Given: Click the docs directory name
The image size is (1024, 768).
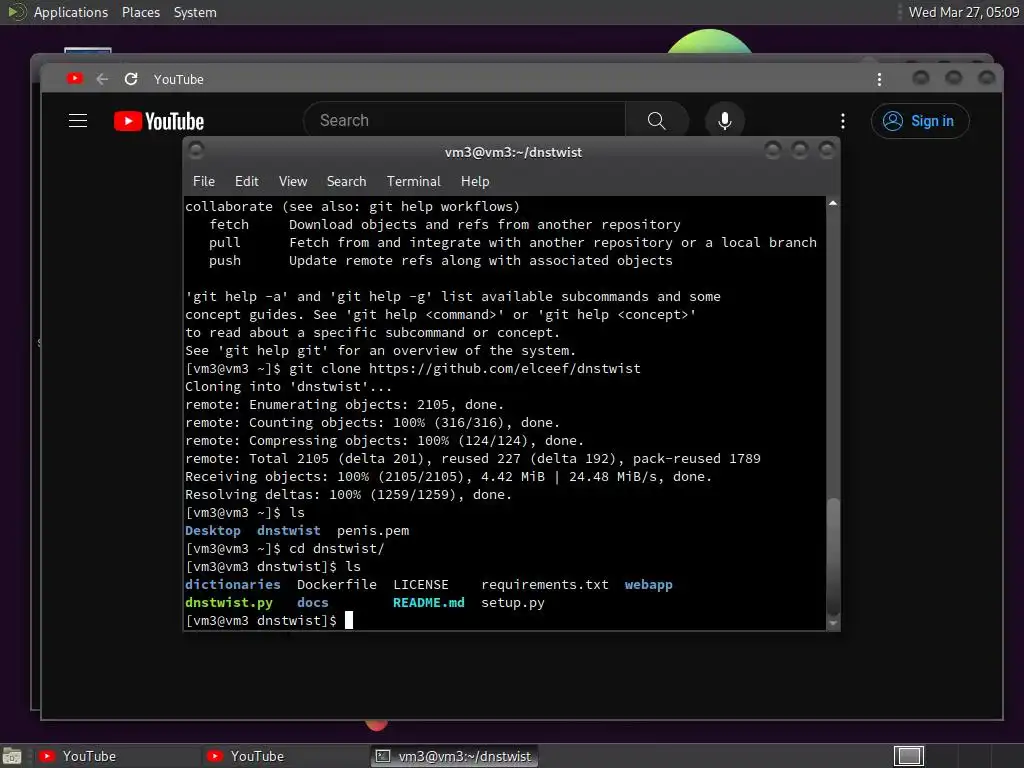Looking at the screenshot, I should tap(312, 602).
